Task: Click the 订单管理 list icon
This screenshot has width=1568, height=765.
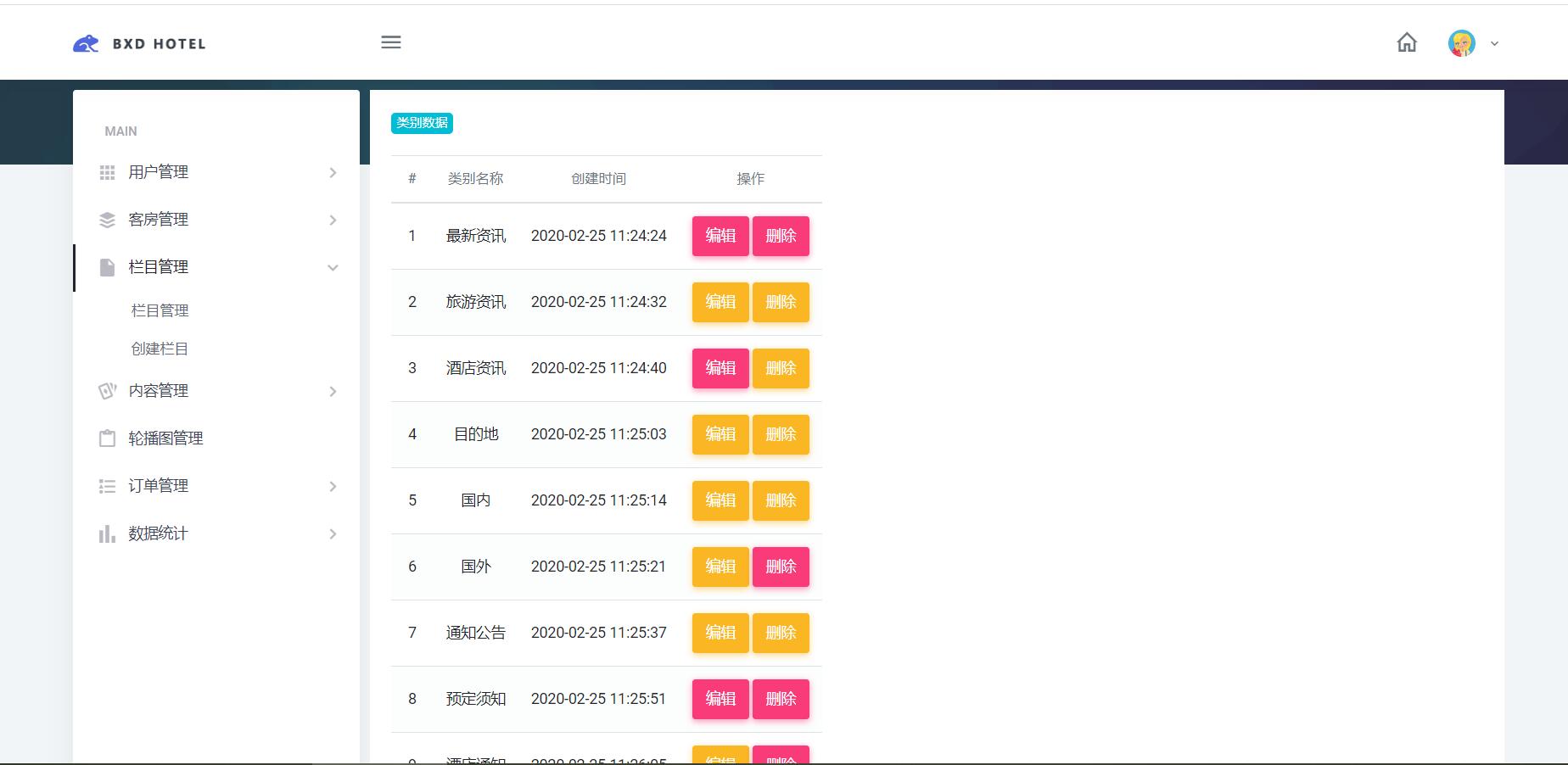Action: click(x=107, y=487)
